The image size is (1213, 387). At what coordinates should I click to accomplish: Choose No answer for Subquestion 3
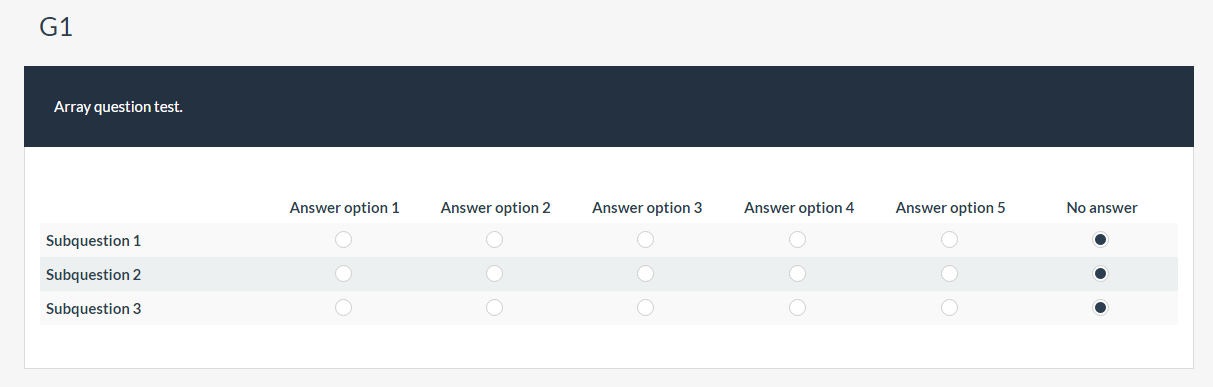[1101, 308]
